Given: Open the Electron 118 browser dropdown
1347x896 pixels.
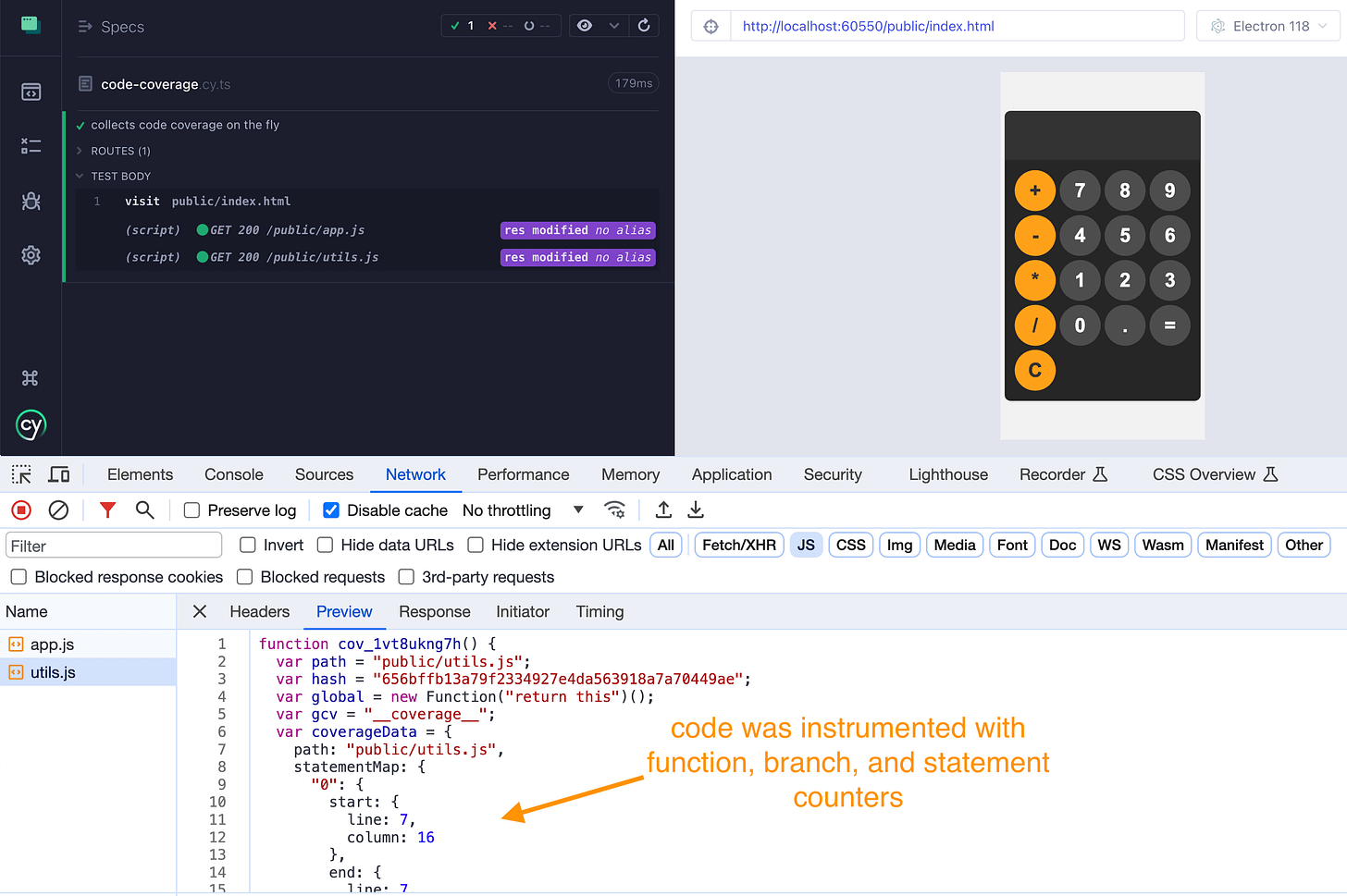Looking at the screenshot, I should coord(1268,26).
